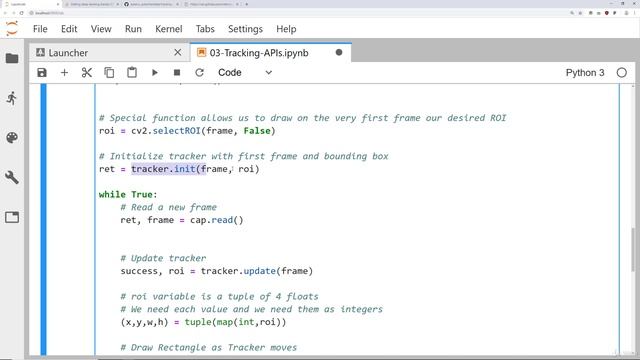
Task: Open the File menu
Action: [x=40, y=29]
